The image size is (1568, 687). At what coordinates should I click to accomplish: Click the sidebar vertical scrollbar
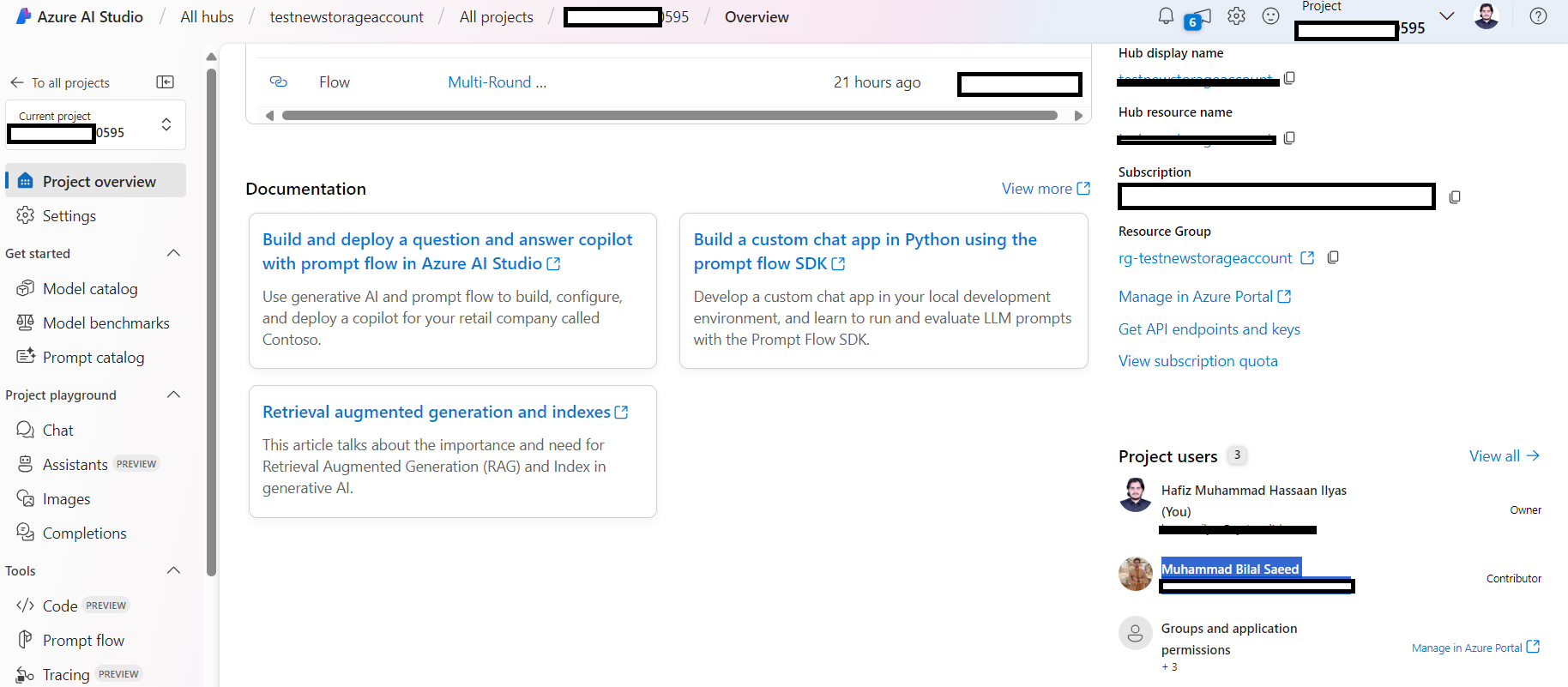[211, 322]
